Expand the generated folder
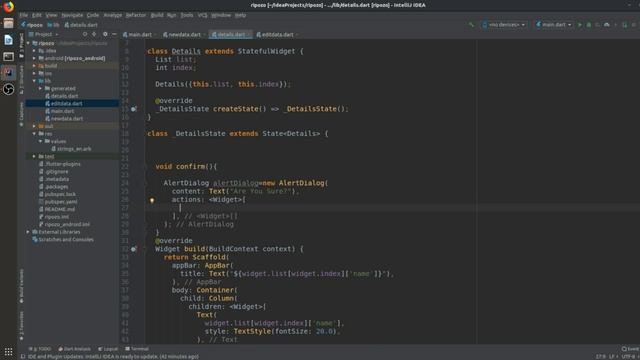The width and height of the screenshot is (640, 360). tap(40, 89)
